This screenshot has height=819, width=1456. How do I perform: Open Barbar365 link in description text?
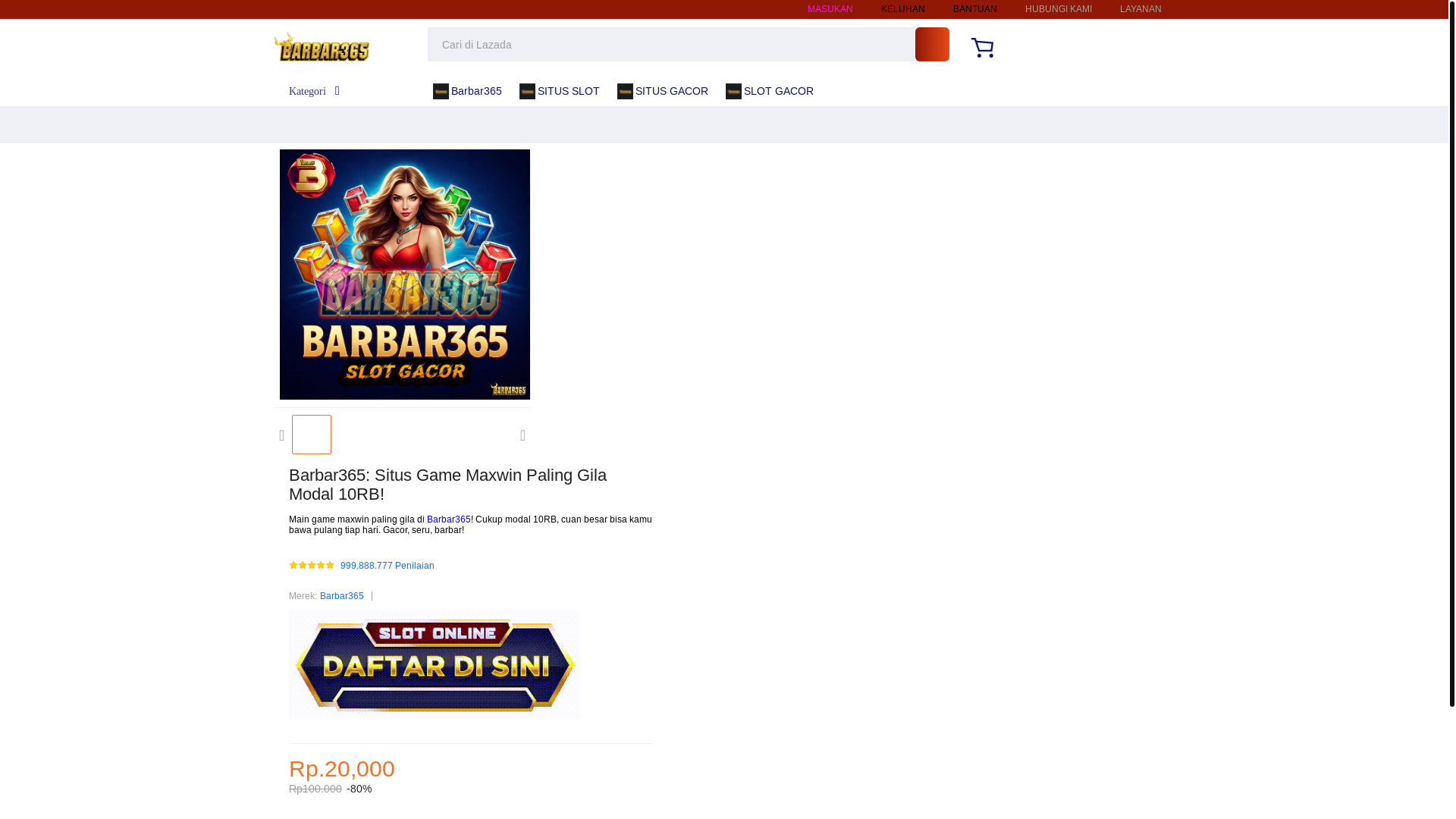pyautogui.click(x=448, y=519)
